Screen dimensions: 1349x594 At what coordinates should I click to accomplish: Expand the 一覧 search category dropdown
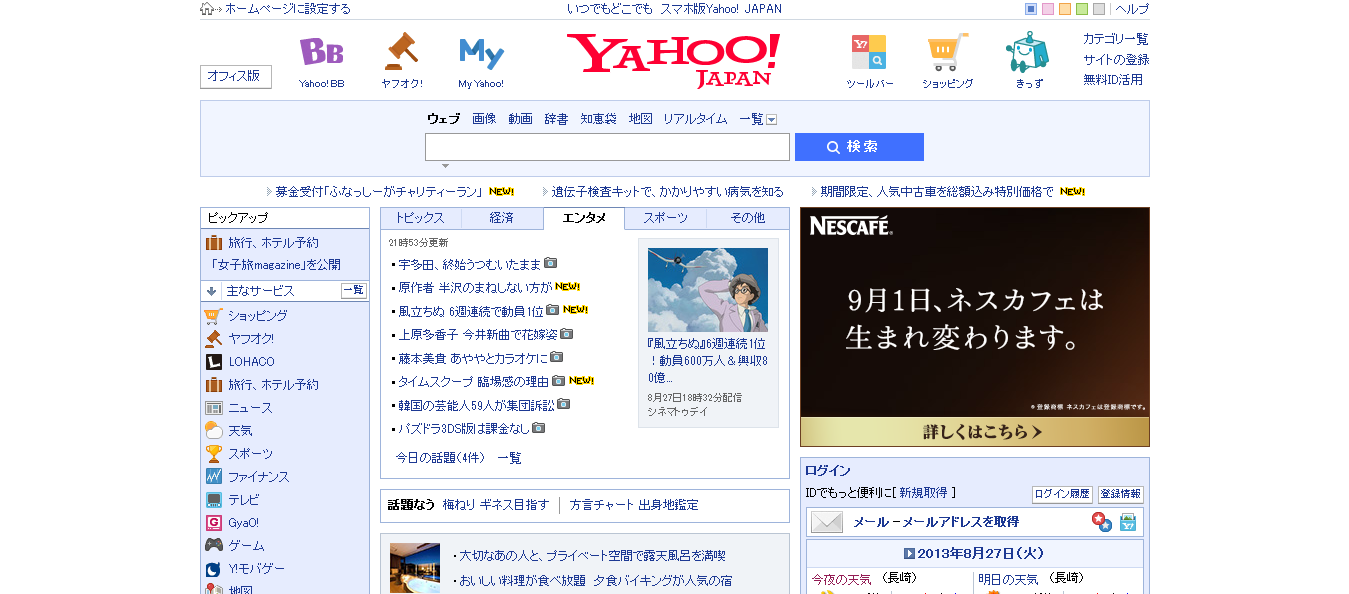pyautogui.click(x=771, y=120)
